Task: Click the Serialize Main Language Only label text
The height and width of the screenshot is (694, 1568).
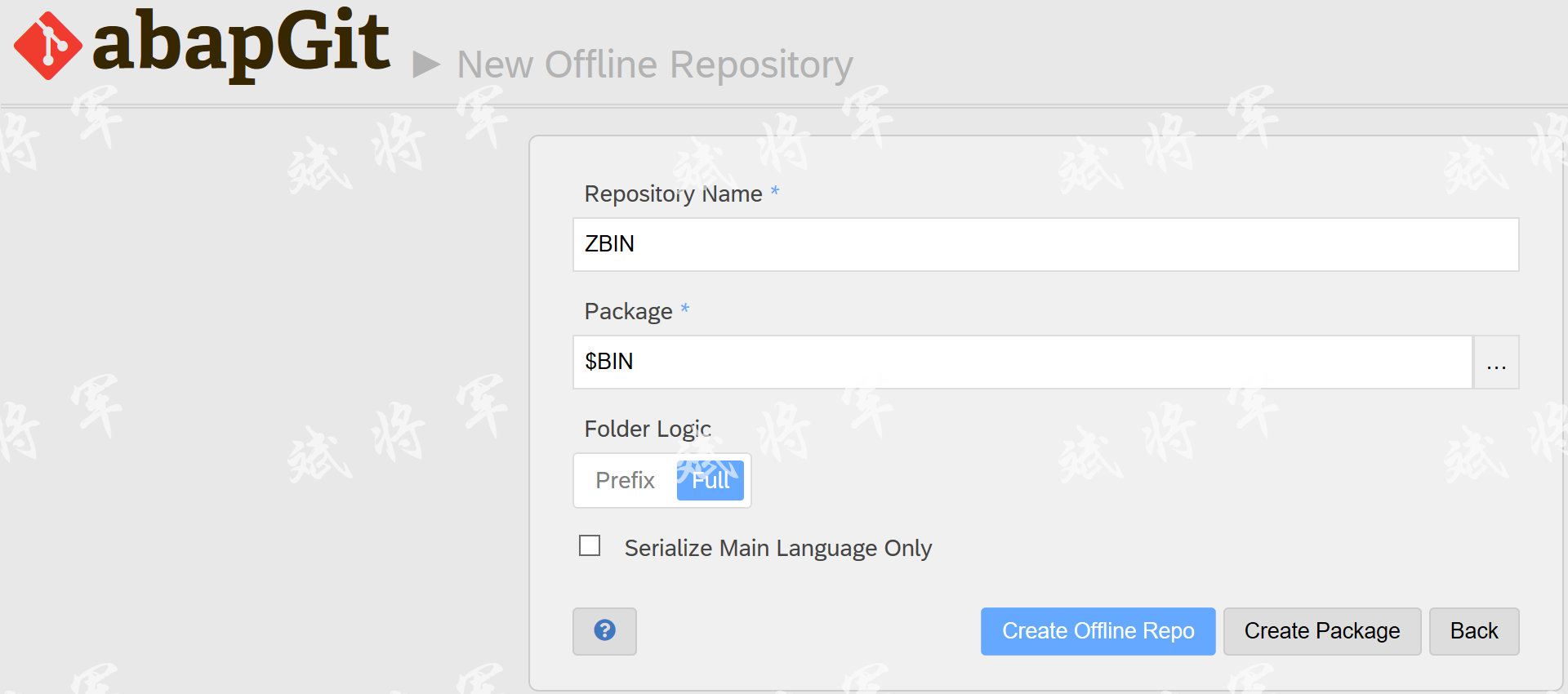Action: point(777,548)
